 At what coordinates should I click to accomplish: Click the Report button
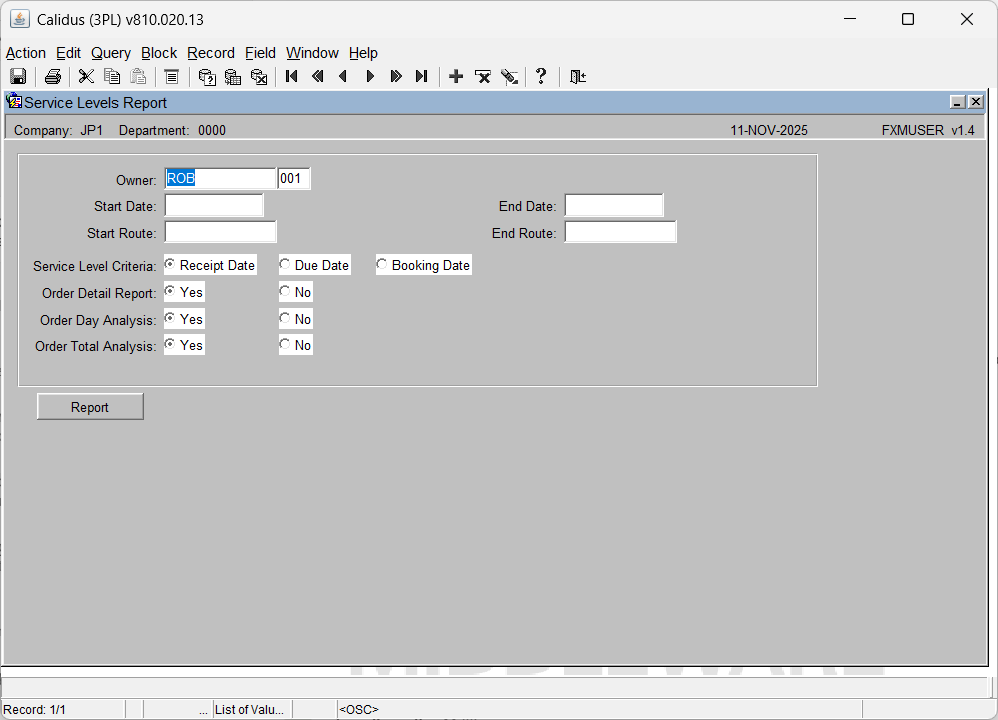click(x=90, y=407)
